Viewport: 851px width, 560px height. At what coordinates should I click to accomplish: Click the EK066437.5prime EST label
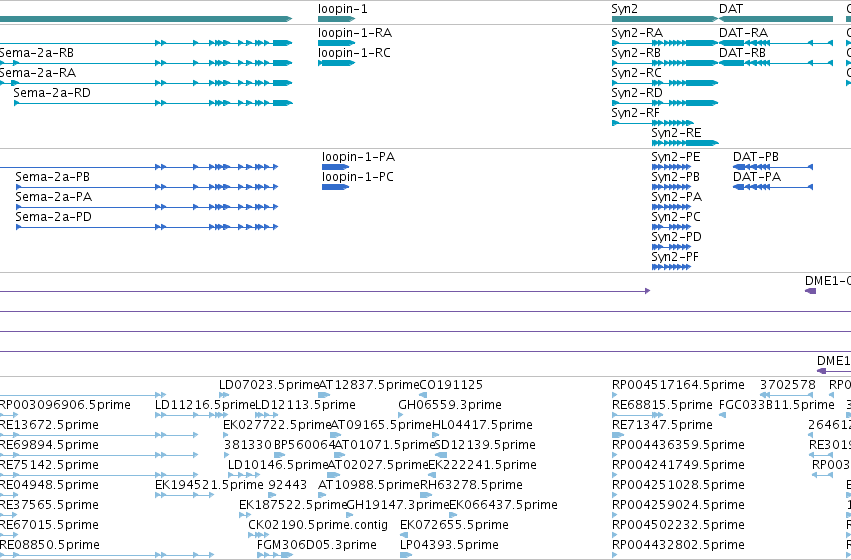504,505
